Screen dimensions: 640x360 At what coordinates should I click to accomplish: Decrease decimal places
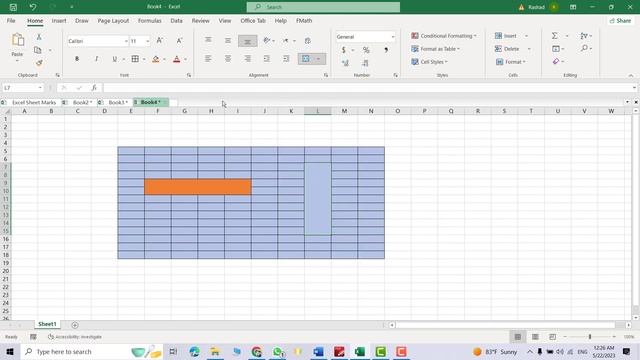coord(365,63)
